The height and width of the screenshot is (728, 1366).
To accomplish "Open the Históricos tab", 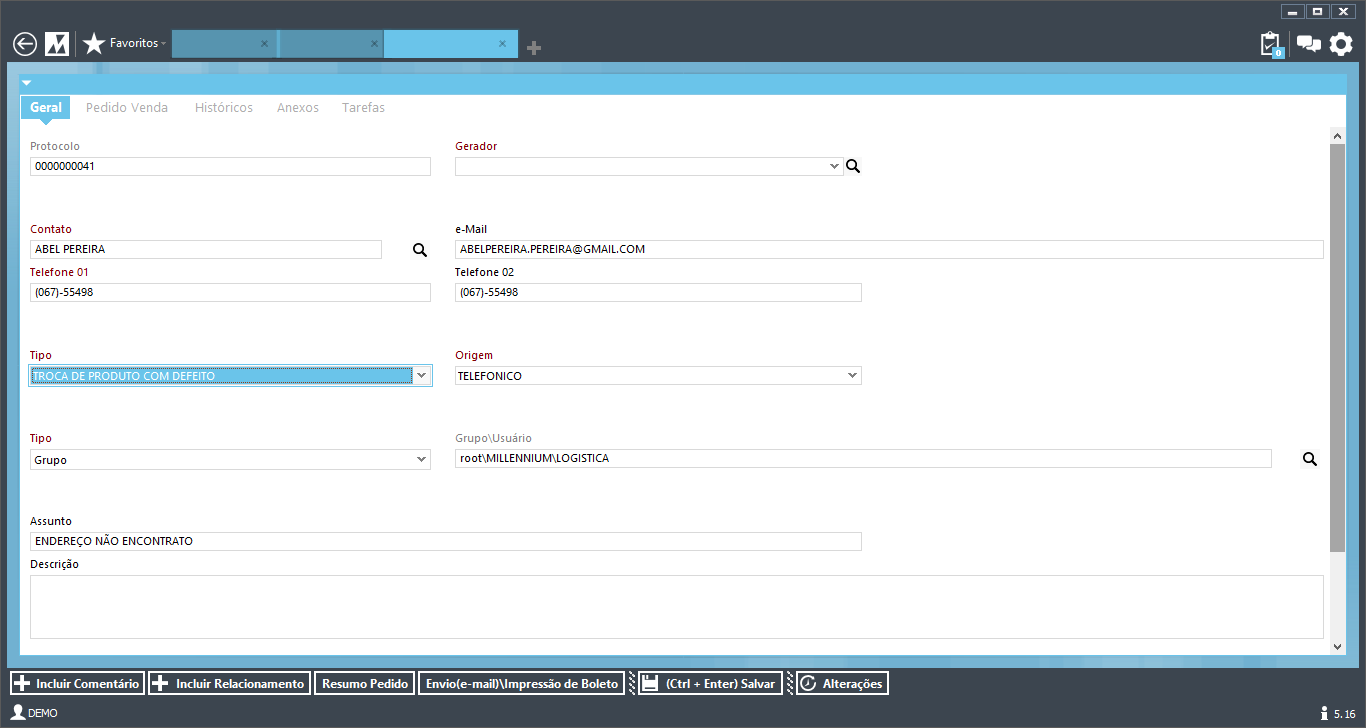I will coord(223,108).
